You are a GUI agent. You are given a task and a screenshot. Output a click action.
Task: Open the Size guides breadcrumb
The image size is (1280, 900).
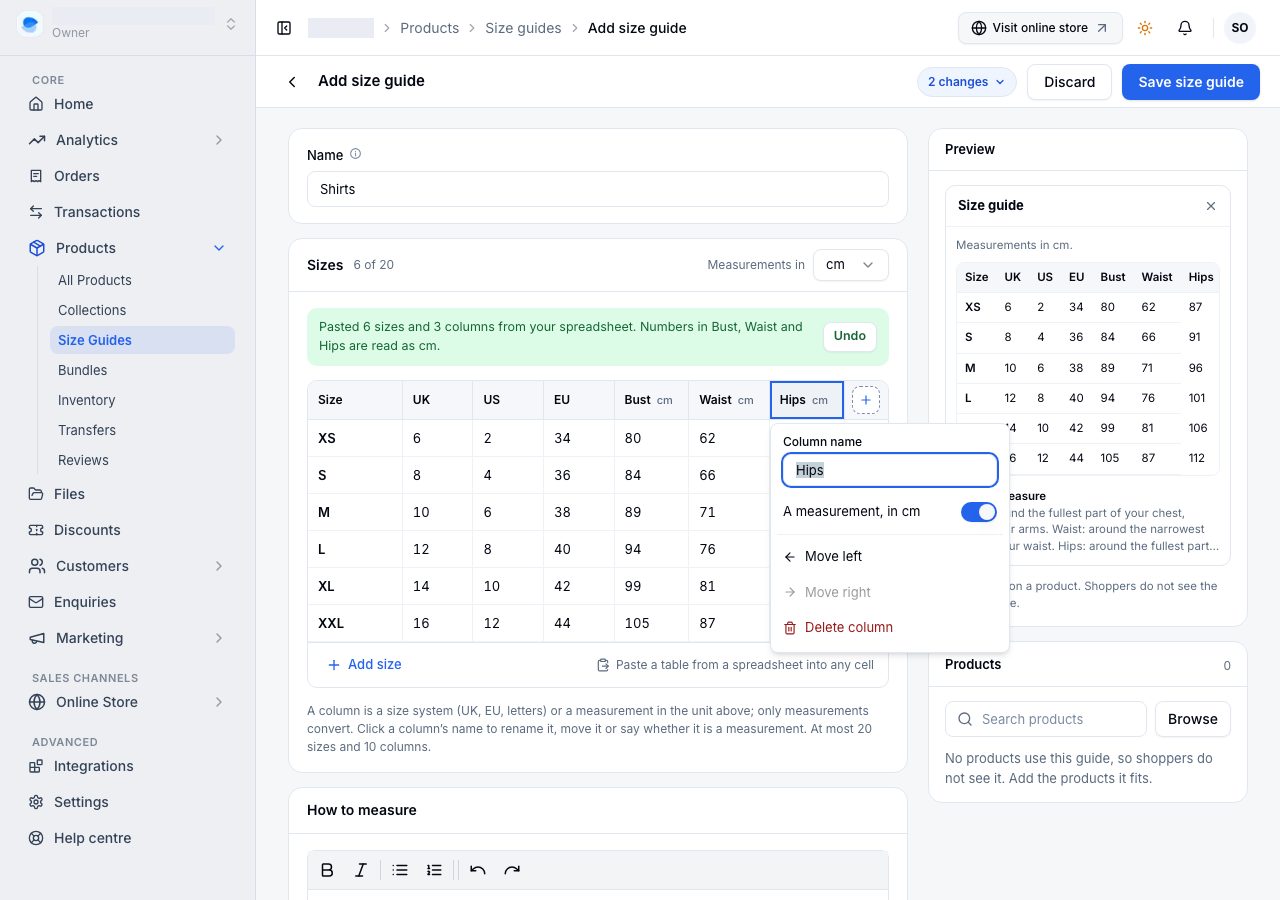click(x=523, y=28)
